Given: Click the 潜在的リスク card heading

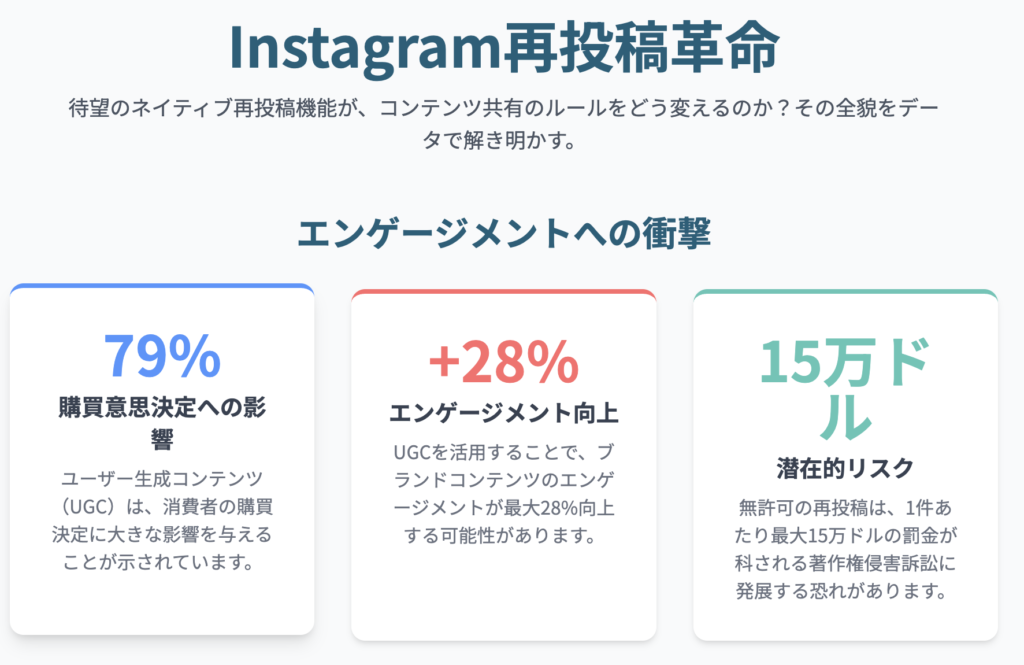Looking at the screenshot, I should coord(845,468).
